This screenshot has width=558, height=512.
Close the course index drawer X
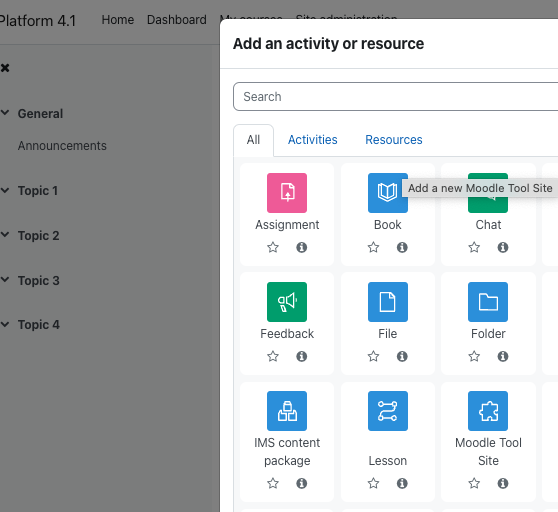coord(5,68)
